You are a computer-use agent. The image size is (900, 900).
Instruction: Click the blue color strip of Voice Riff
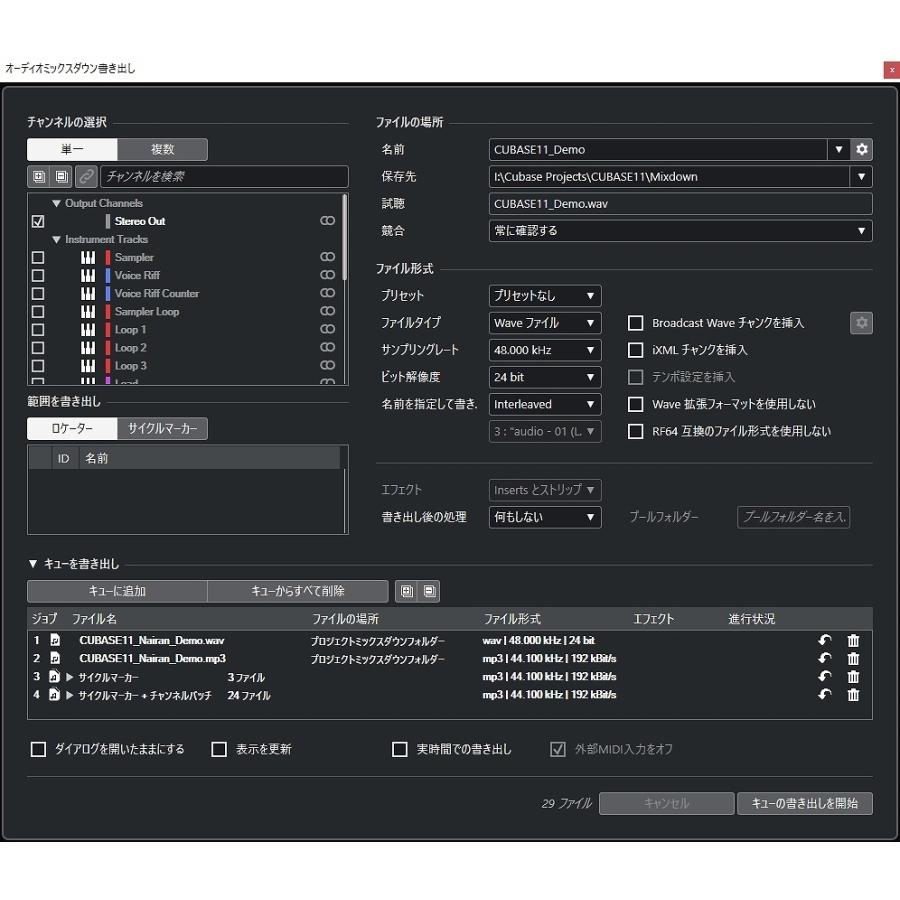[x=108, y=276]
